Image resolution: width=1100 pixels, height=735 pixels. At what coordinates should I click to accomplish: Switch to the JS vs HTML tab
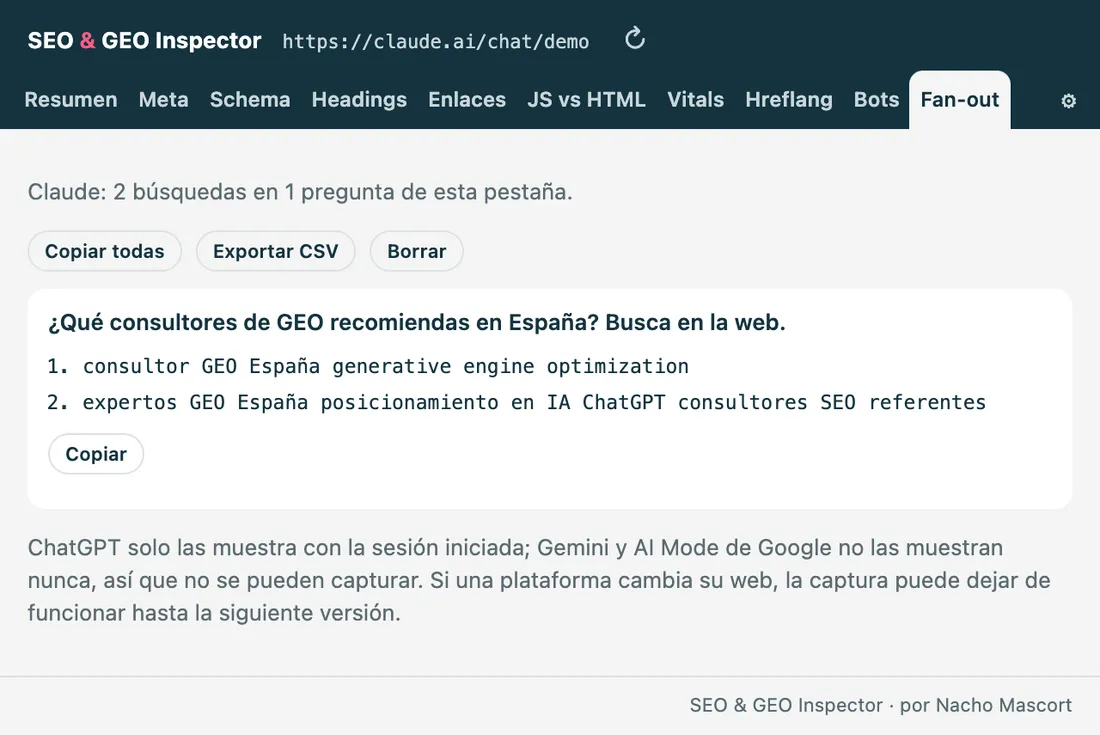pos(586,100)
